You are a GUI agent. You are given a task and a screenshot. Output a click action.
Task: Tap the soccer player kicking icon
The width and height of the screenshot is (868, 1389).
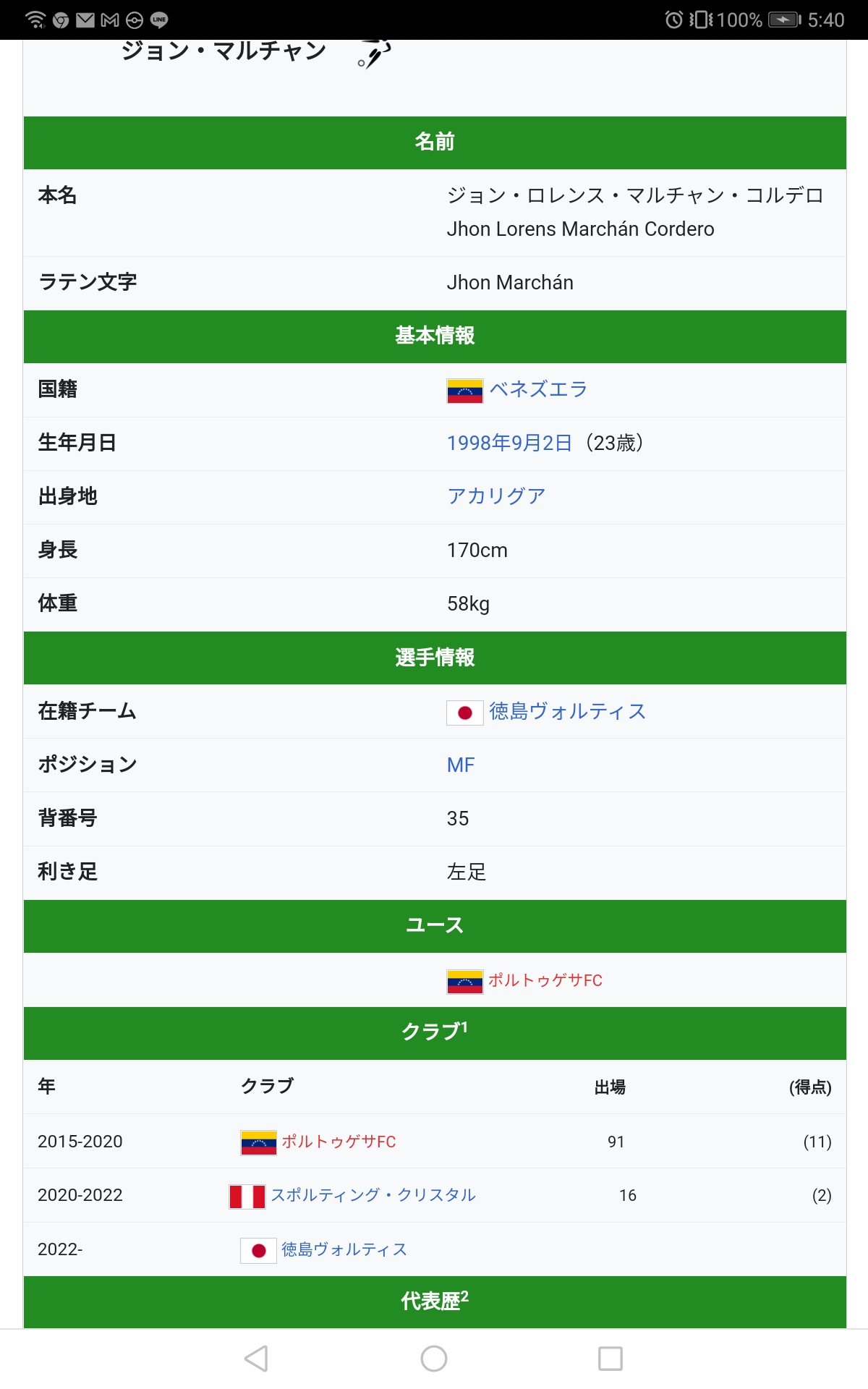374,53
